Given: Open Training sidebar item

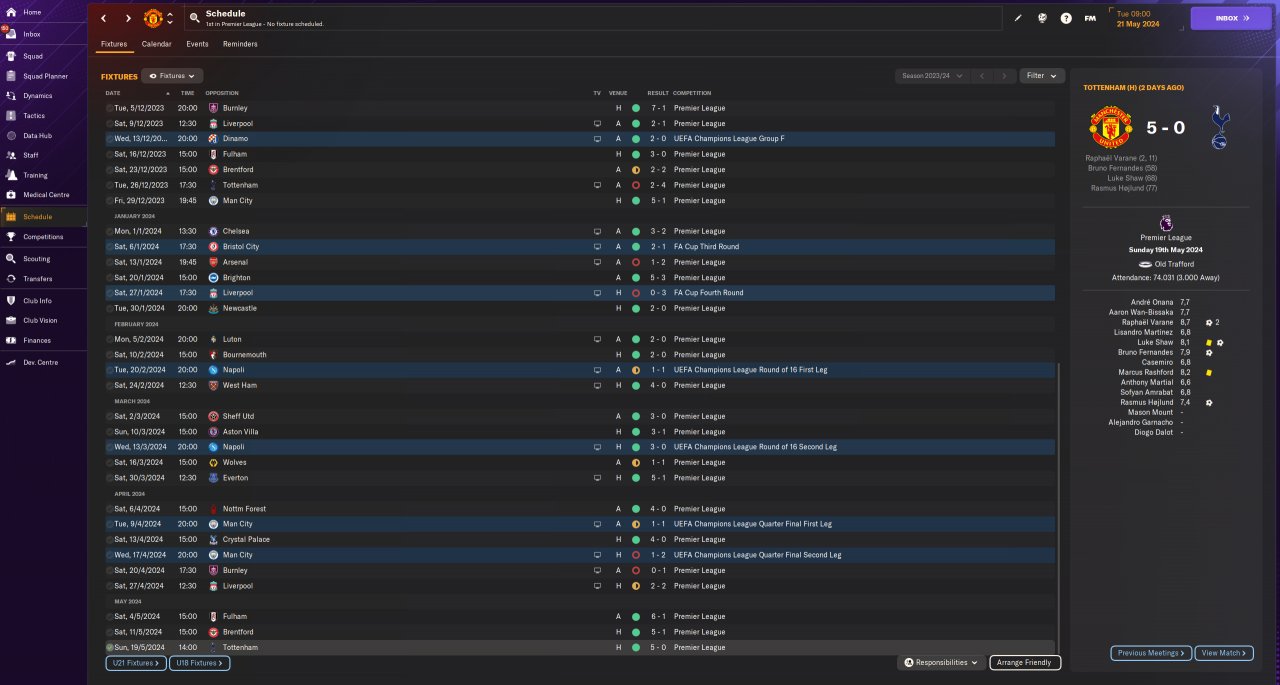Looking at the screenshot, I should tap(35, 175).
